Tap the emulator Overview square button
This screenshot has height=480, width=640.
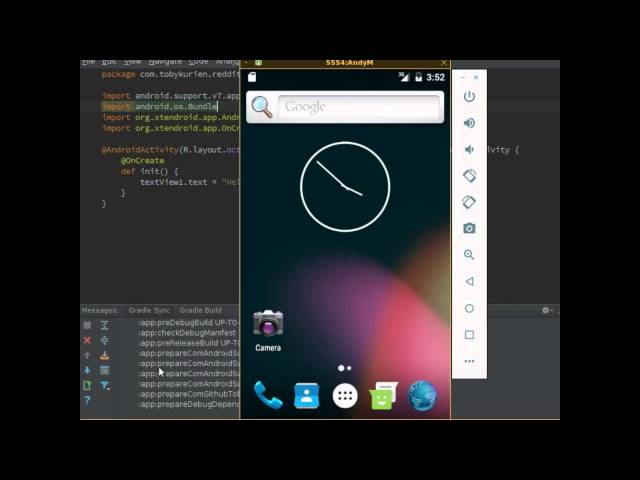pos(469,335)
